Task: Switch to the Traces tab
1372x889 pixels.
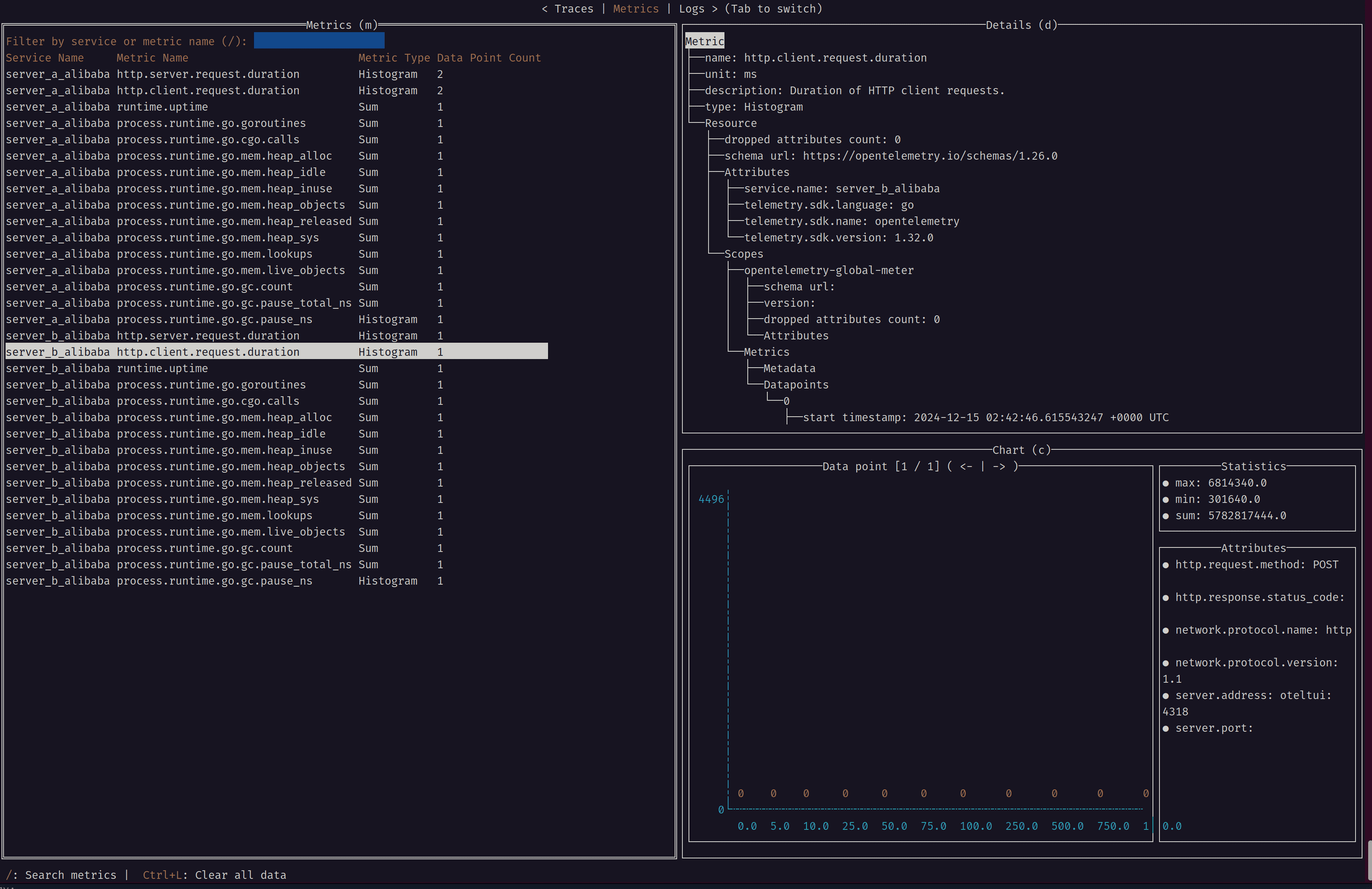Action: 573,9
